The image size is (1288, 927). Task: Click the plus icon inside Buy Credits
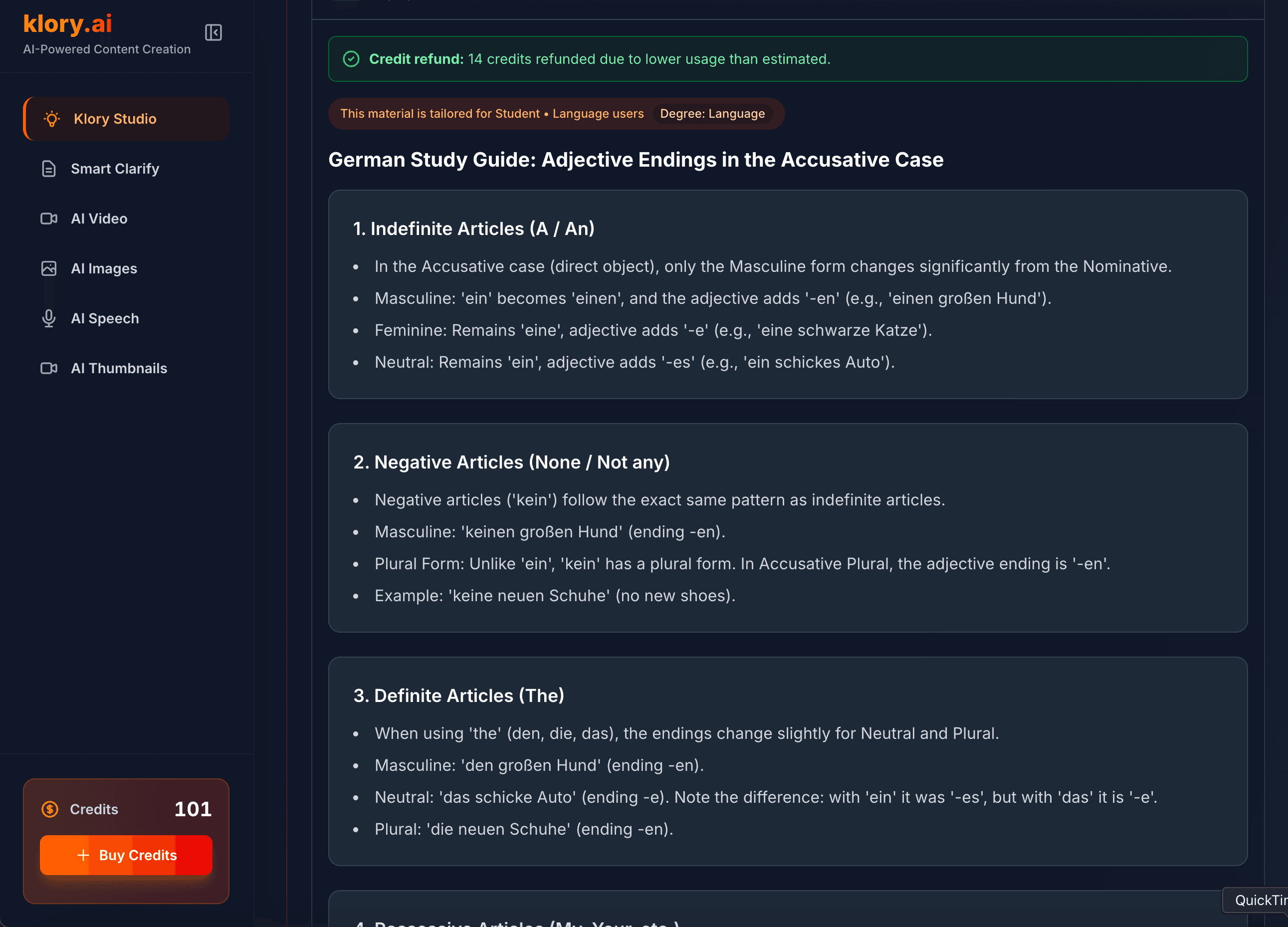tap(83, 855)
